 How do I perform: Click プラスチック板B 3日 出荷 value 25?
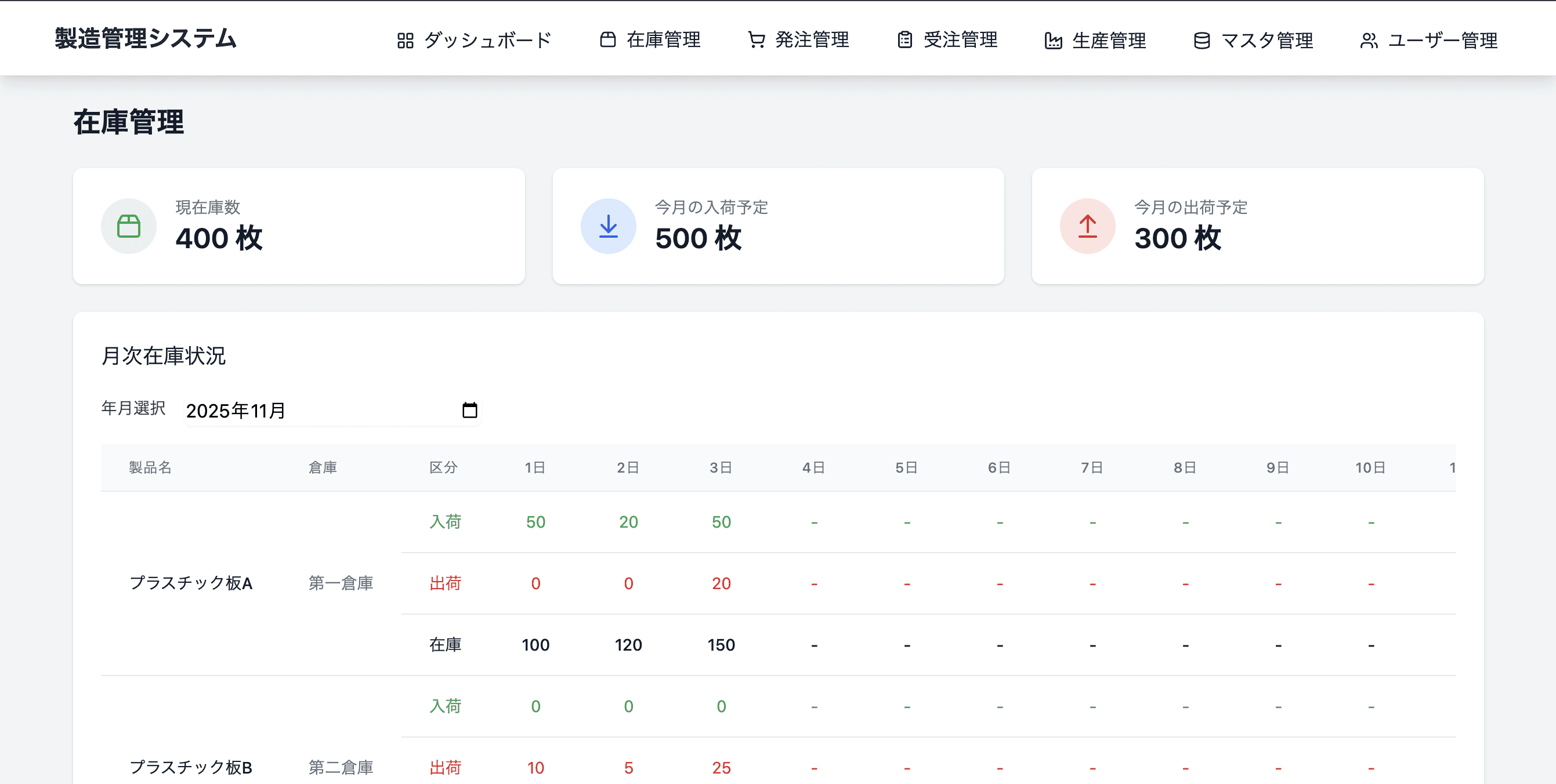coord(721,768)
